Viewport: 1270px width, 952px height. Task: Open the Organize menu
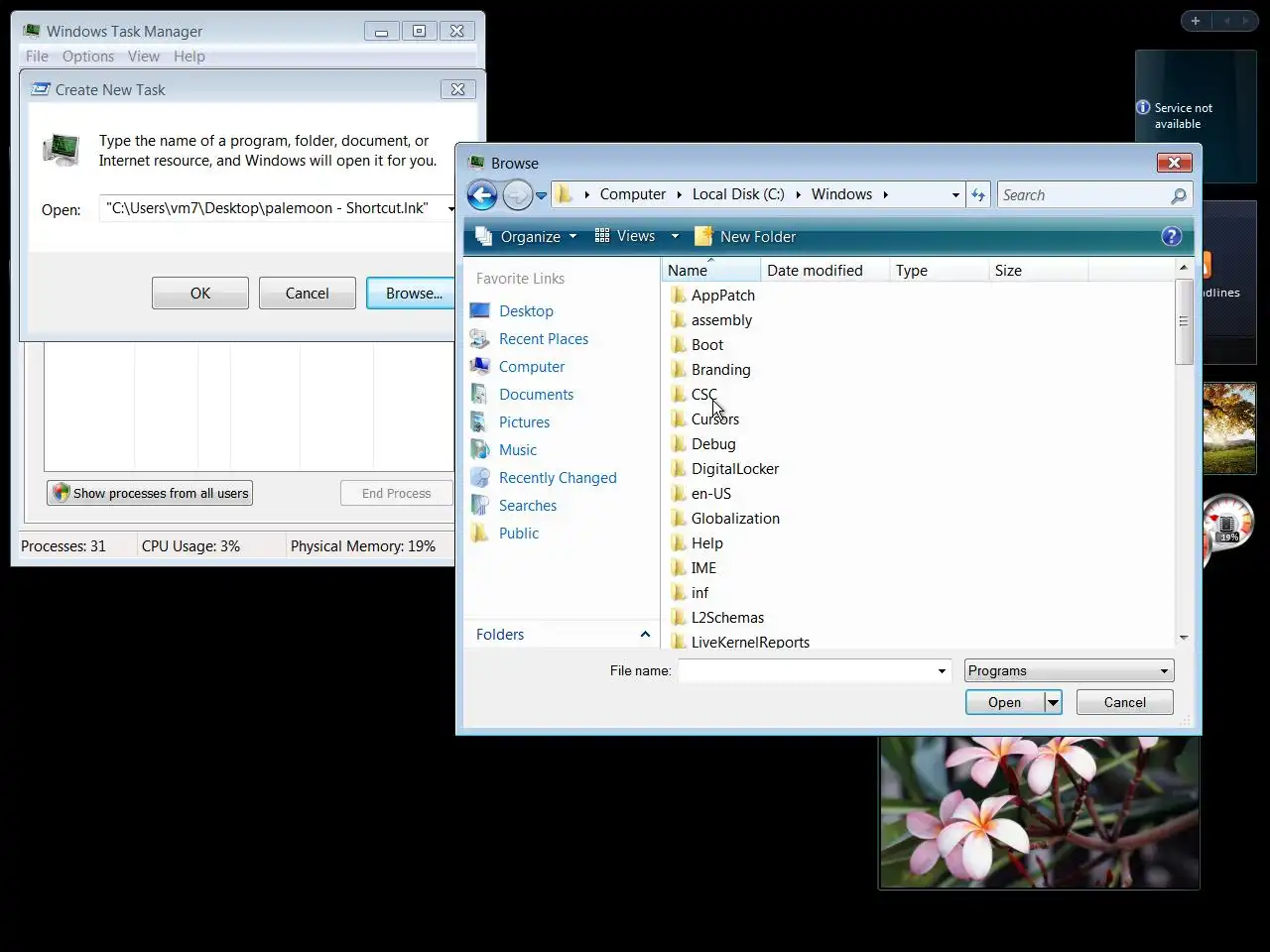(x=526, y=236)
